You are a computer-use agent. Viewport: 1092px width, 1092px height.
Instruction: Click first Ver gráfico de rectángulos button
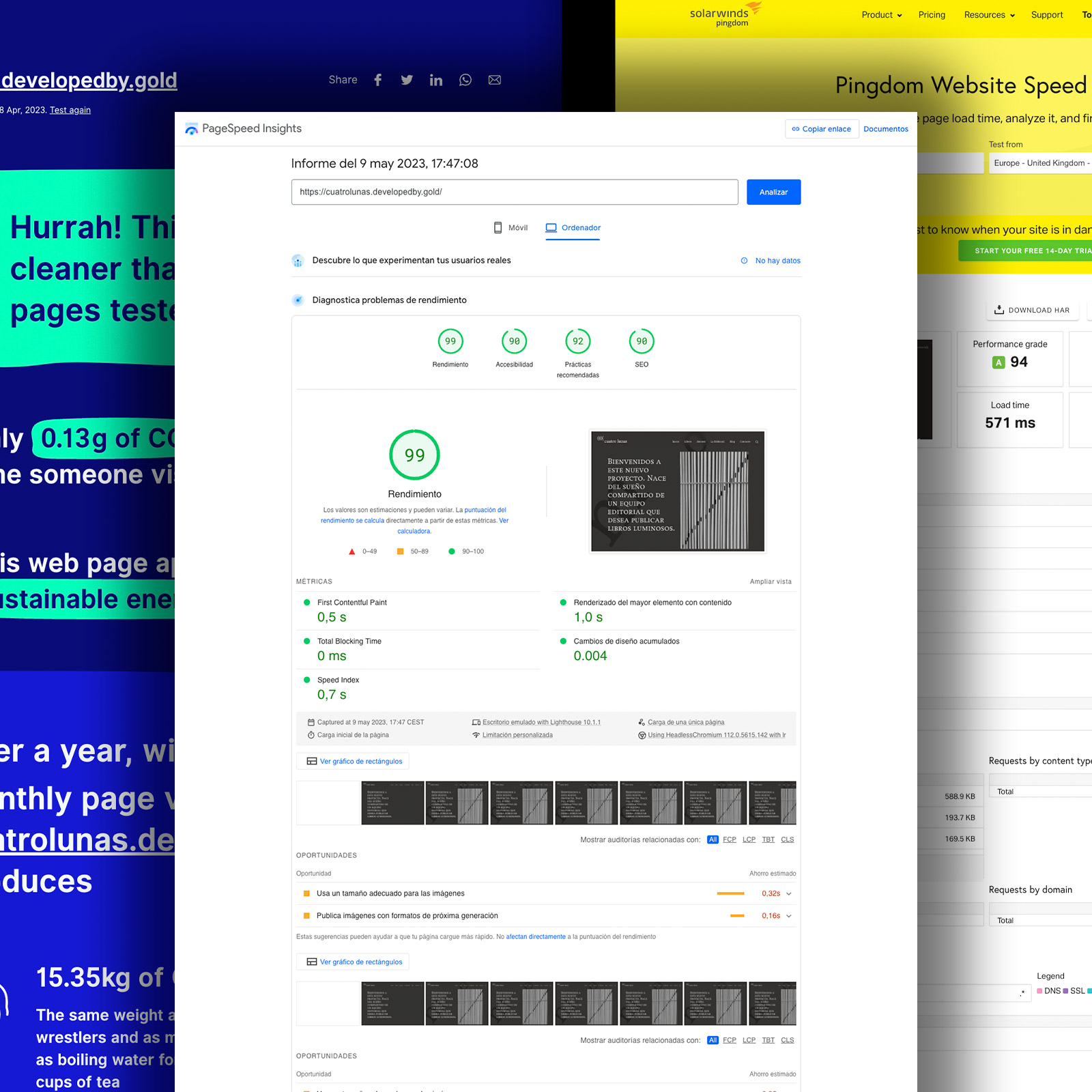(353, 761)
